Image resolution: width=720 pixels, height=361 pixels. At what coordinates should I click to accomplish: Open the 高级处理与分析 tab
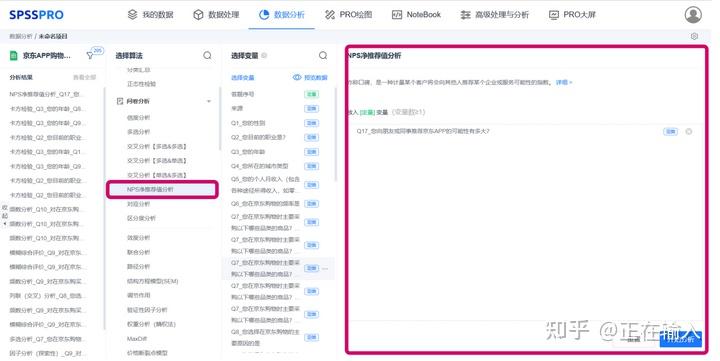[x=495, y=15]
